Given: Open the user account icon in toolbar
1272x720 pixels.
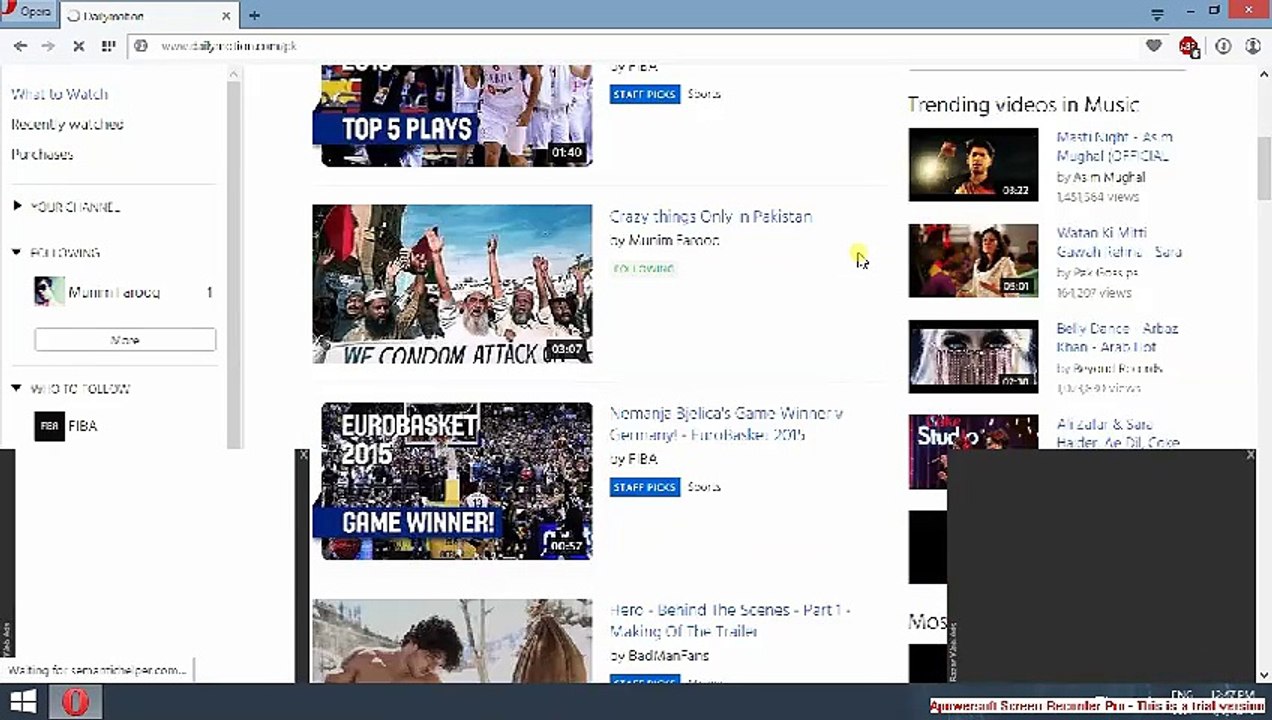Looking at the screenshot, I should tap(1252, 46).
